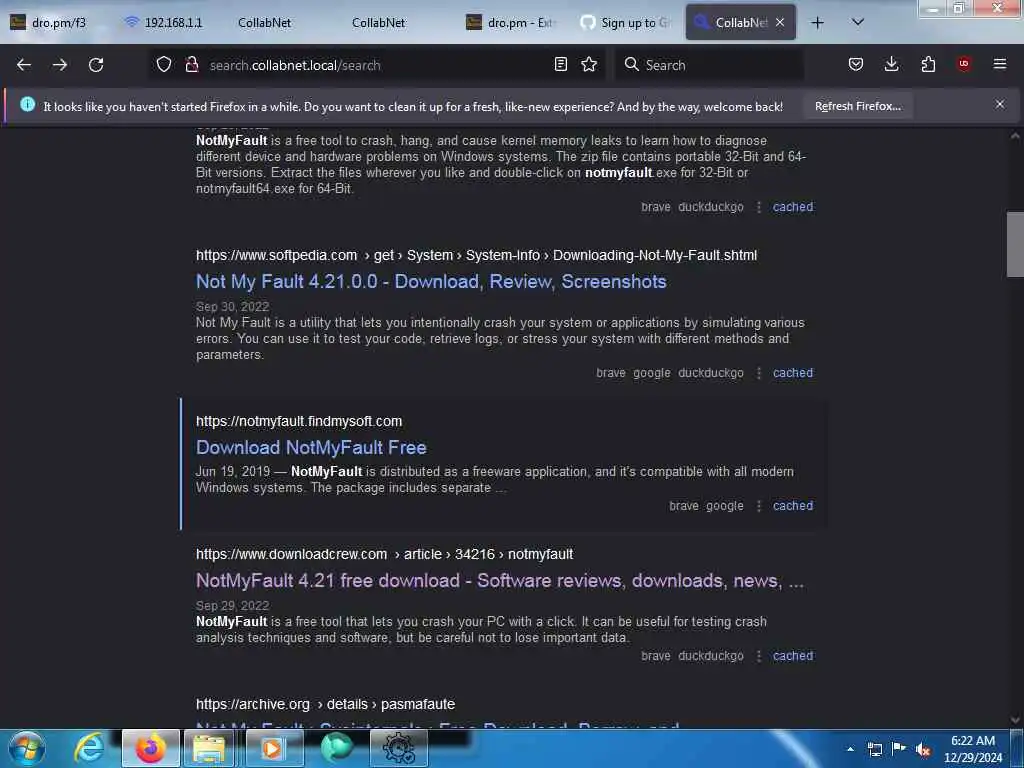The image size is (1024, 768).
Task: Open Windows Explorer from taskbar
Action: tap(209, 748)
